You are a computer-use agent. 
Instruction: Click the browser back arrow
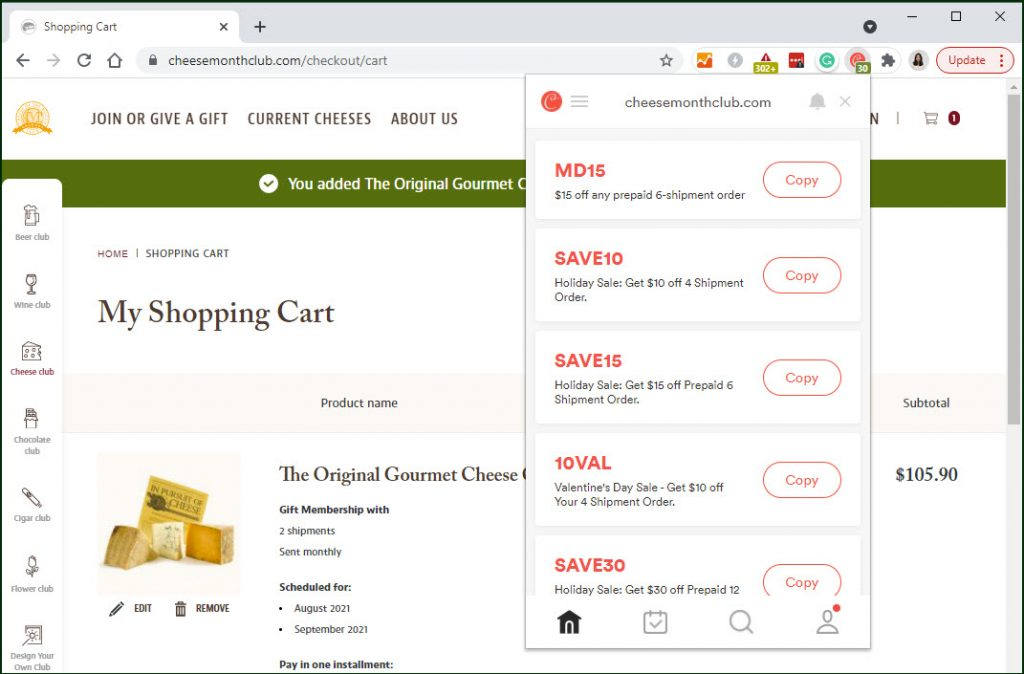(23, 61)
